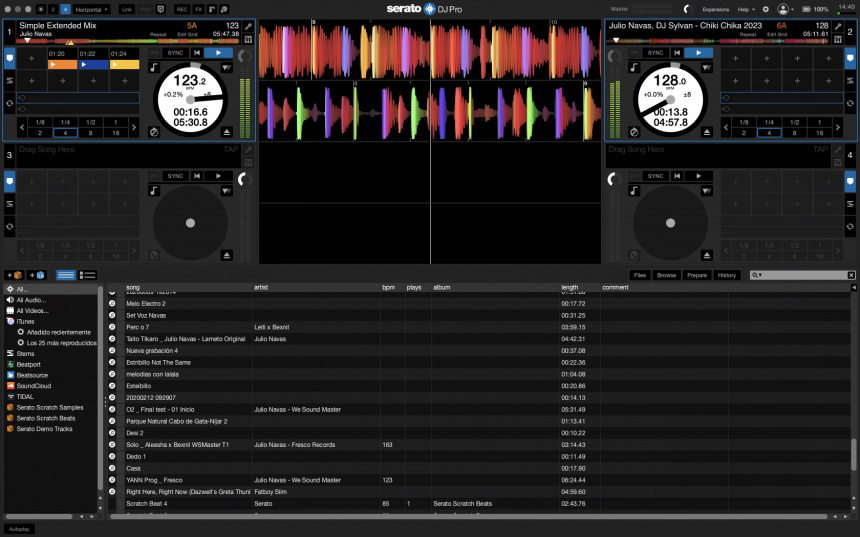The height and width of the screenshot is (537, 860).
Task: Select the Serato Demo Tracks crate
Action: click(44, 428)
